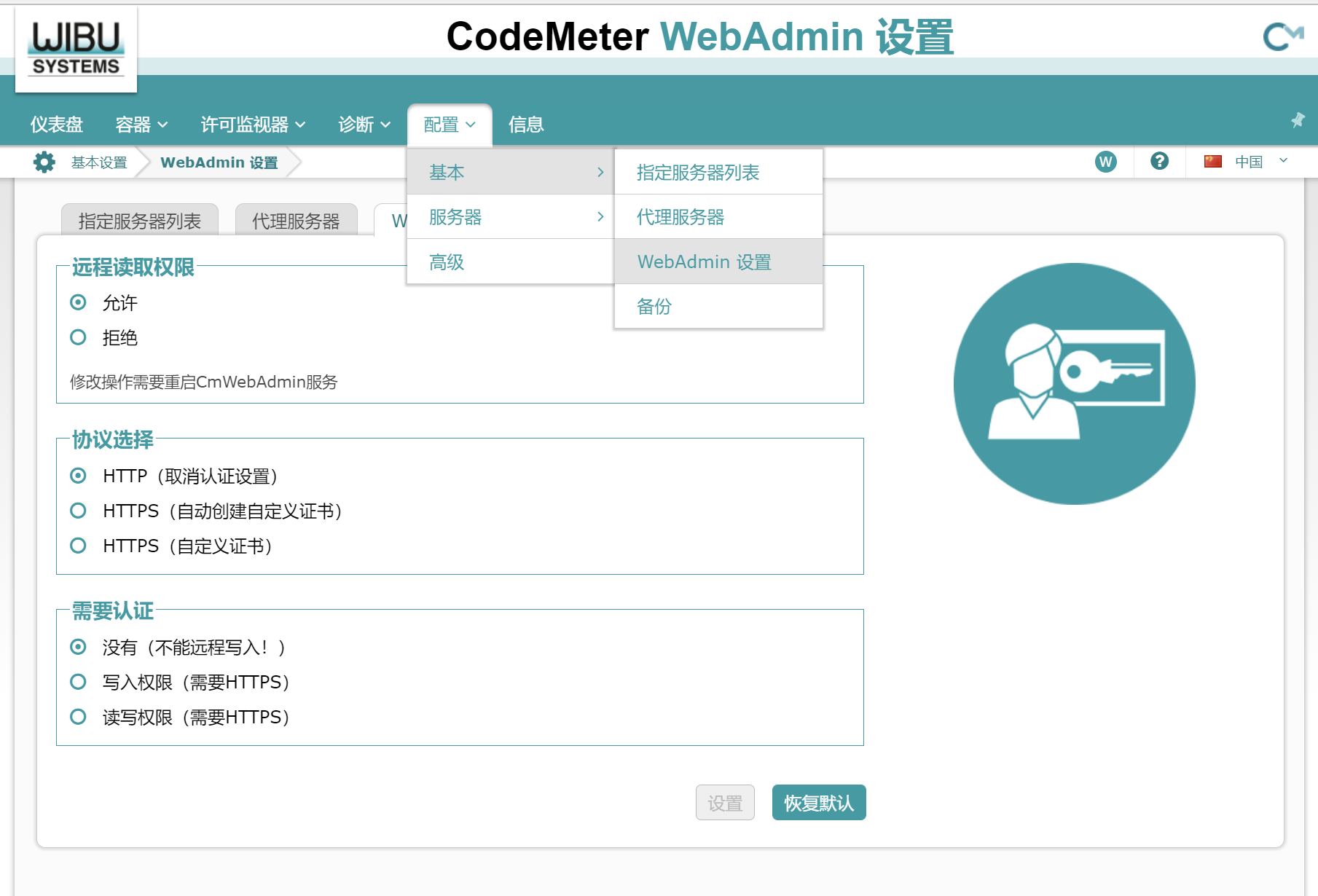1318x896 pixels.
Task: Go to the 仪表盘 page
Action: pos(57,125)
